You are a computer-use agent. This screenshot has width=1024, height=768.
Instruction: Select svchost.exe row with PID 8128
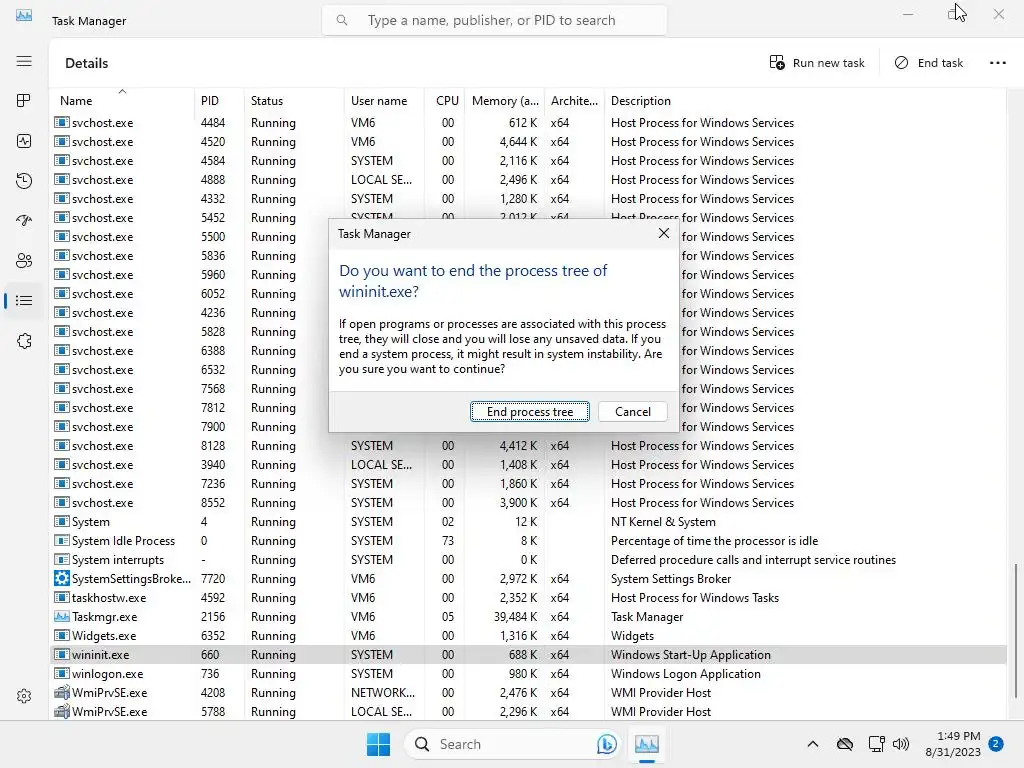528,445
